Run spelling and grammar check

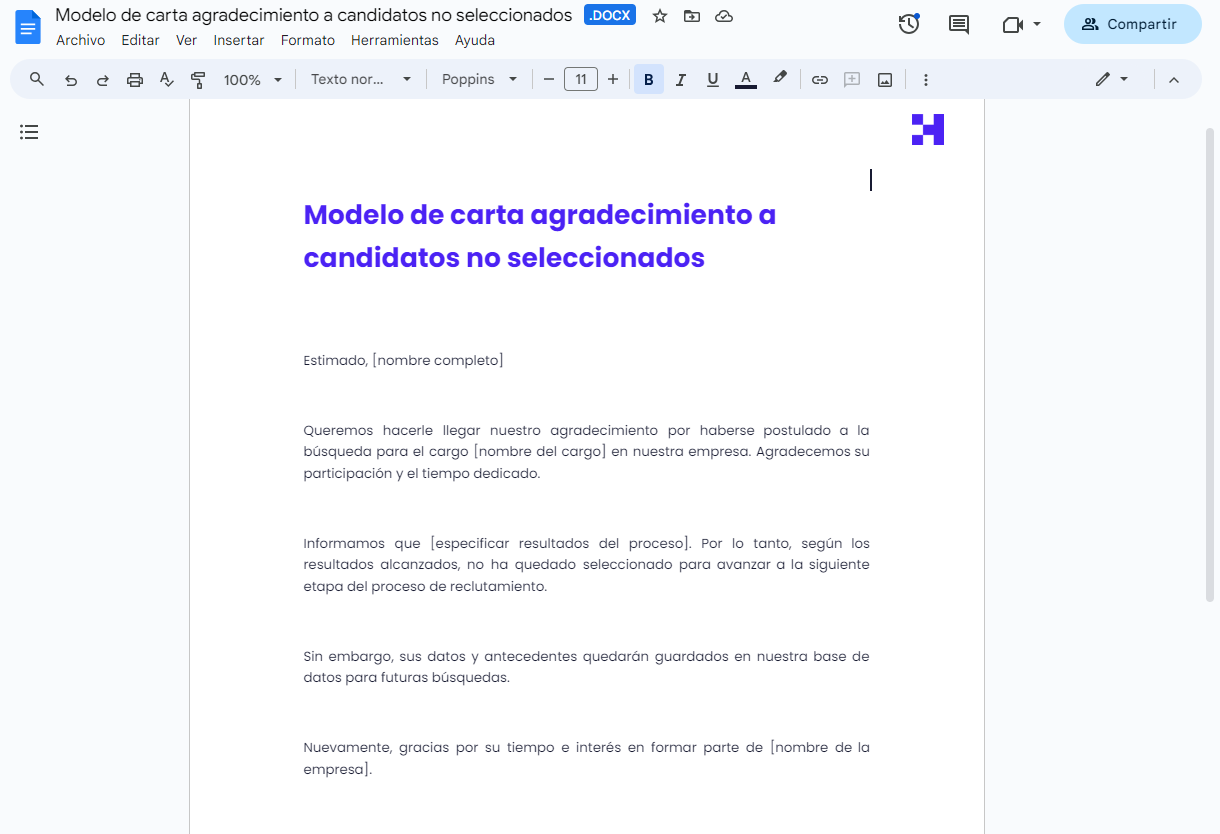(x=166, y=78)
